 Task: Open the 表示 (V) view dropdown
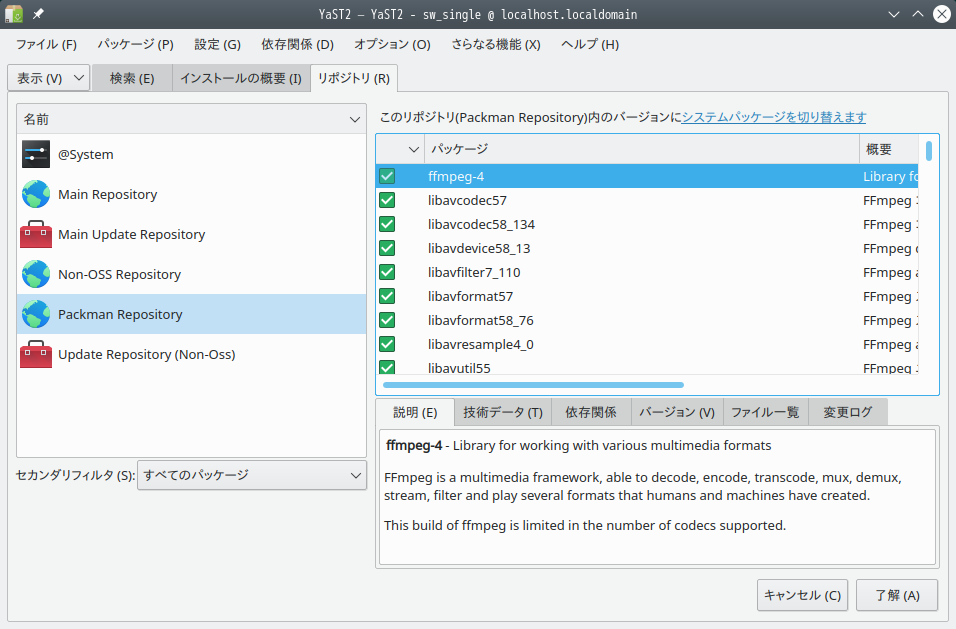49,78
